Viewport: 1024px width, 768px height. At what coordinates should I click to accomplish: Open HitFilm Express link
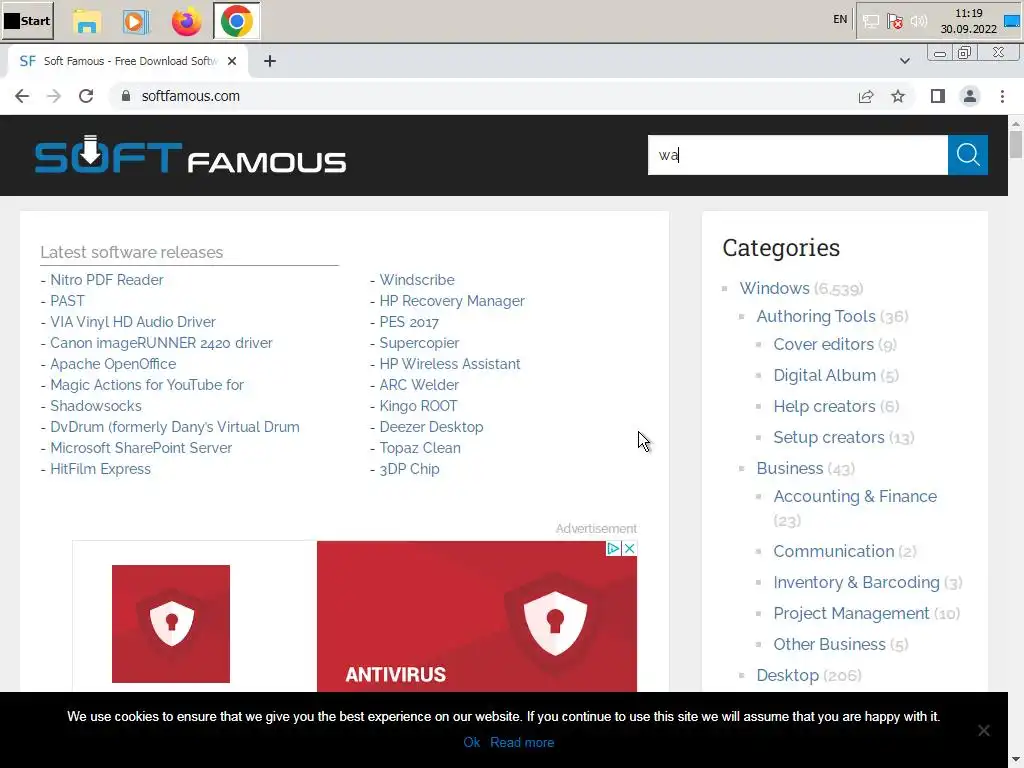(x=101, y=469)
